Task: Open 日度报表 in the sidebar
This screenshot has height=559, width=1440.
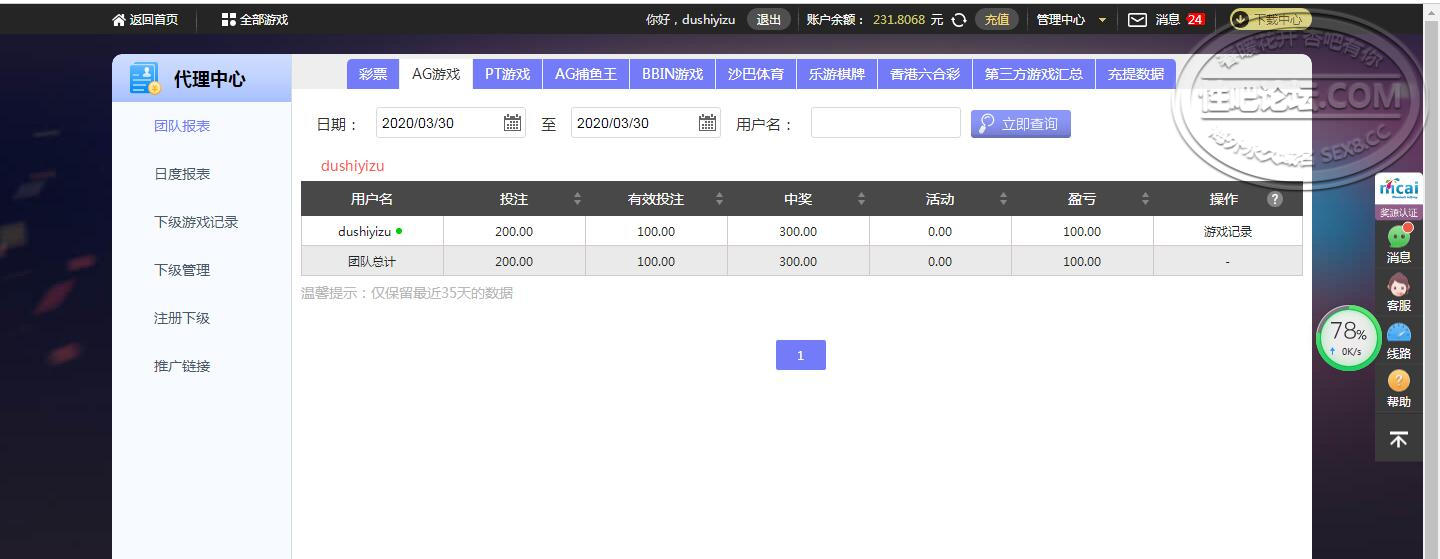Action: [182, 174]
